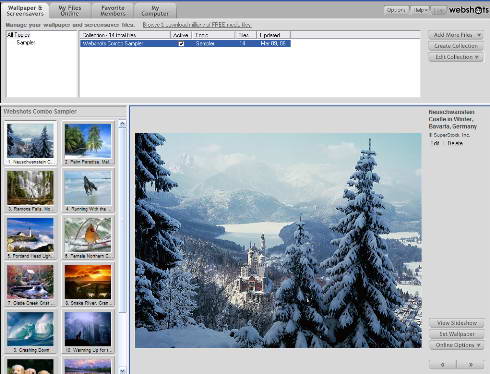
Task: Click the thumbnail list scroll down arrow
Action: tap(122, 370)
